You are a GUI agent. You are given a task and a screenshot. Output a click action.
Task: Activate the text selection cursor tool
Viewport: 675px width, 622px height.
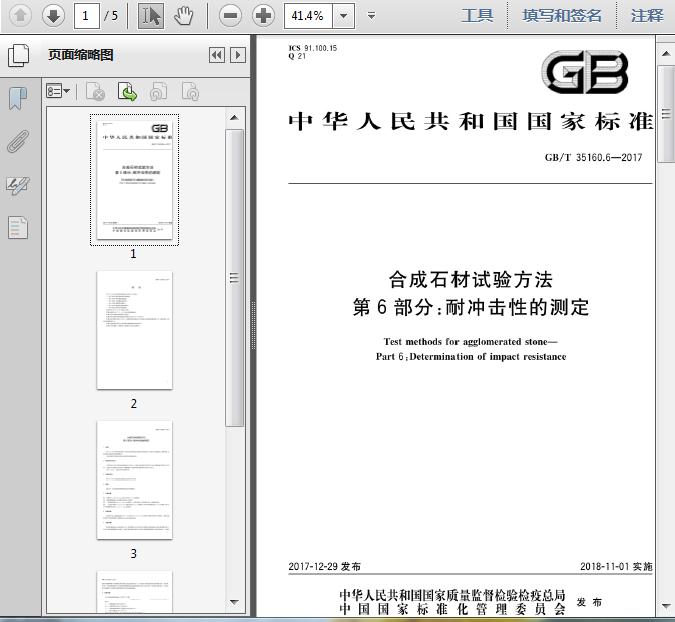151,16
